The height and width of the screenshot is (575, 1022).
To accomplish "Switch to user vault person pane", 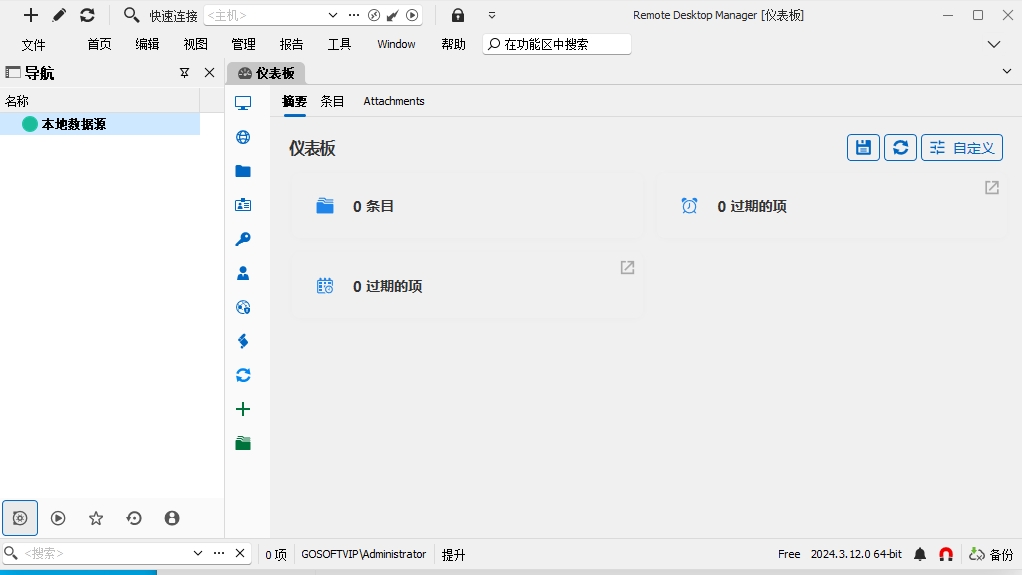I will (x=172, y=518).
